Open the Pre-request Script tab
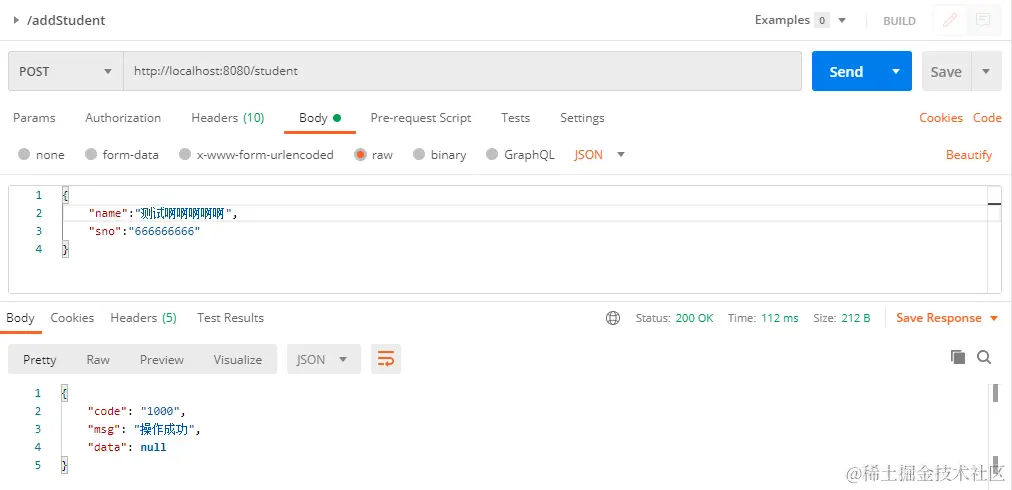Image resolution: width=1012 pixels, height=490 pixels. click(421, 118)
